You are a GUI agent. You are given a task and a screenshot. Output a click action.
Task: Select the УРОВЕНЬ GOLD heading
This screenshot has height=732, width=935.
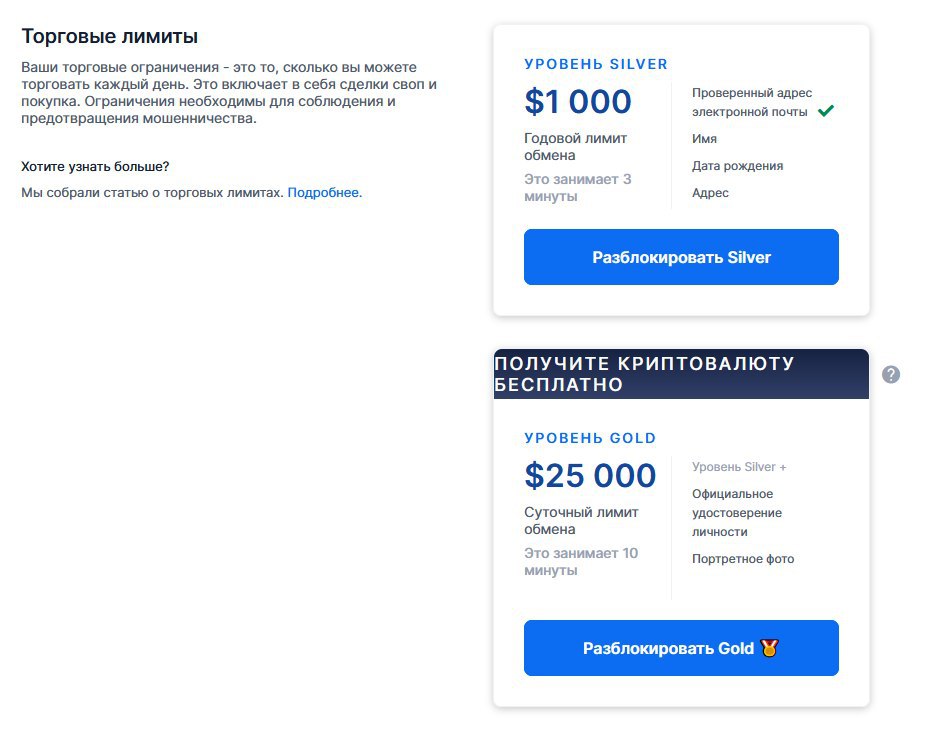[x=590, y=438]
